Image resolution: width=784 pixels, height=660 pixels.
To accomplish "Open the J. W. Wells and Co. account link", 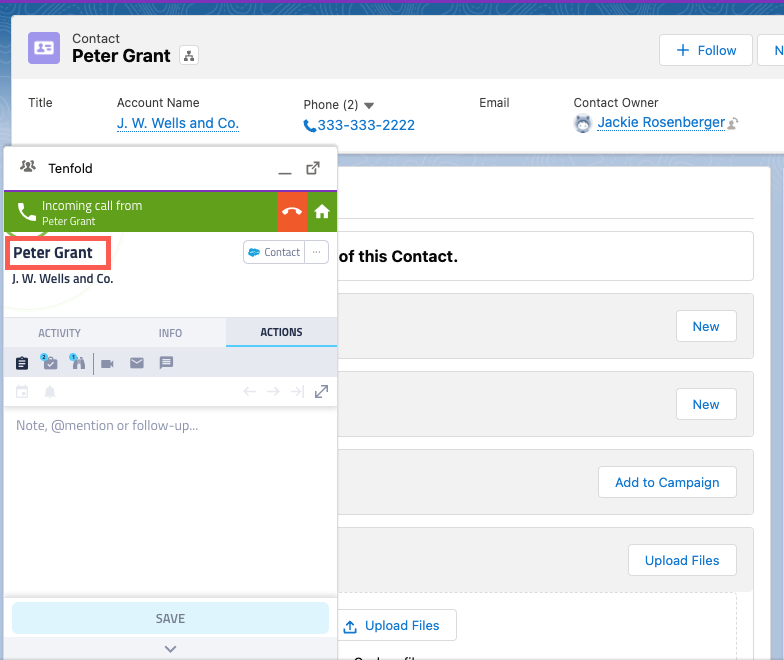I will click(x=178, y=123).
